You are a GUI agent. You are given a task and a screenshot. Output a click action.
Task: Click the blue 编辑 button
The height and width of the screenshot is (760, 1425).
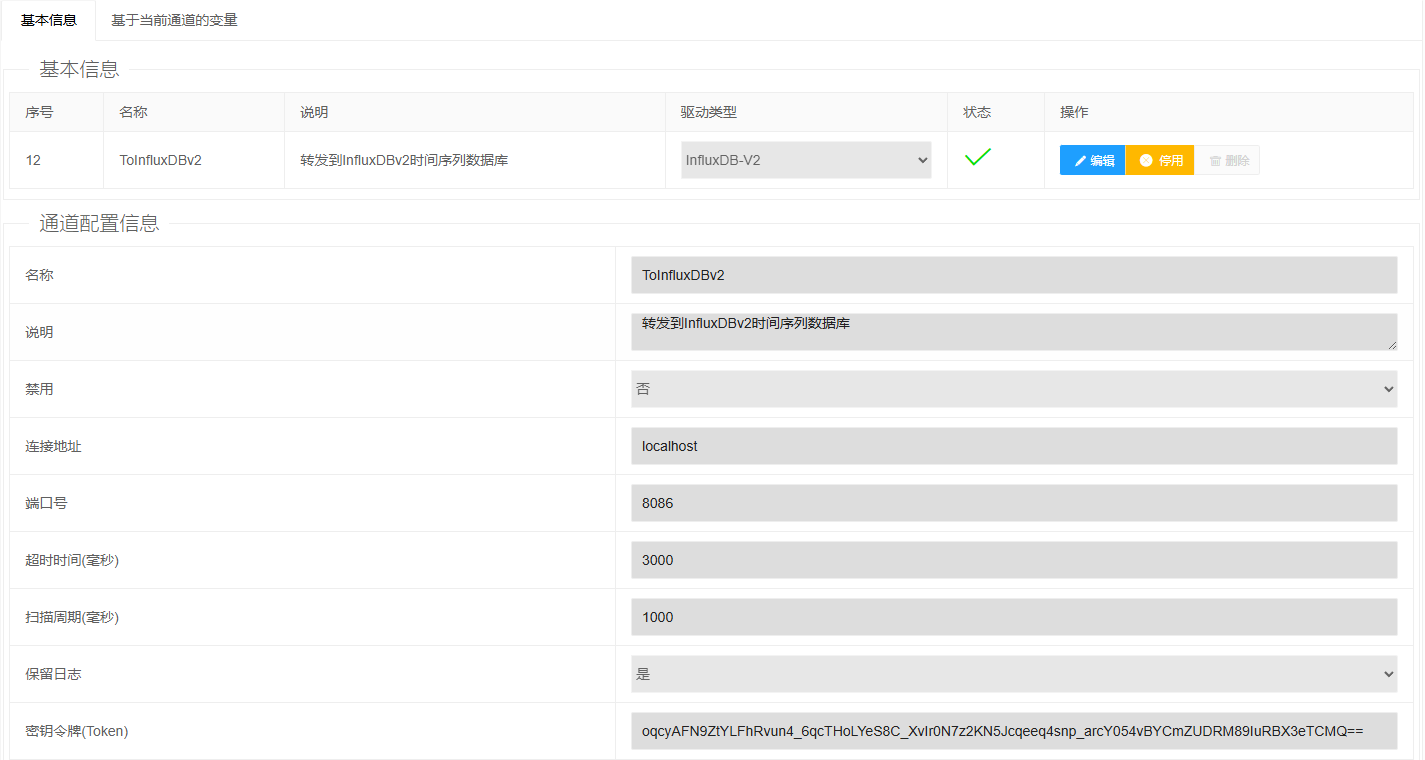click(1092, 160)
